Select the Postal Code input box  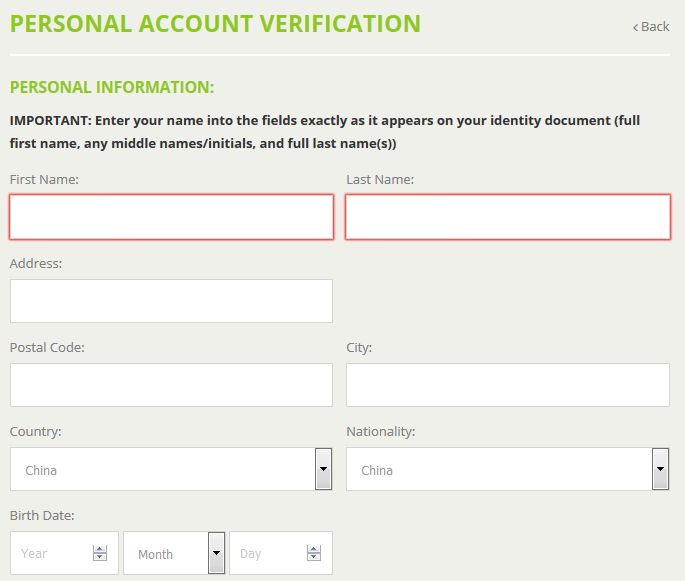pyautogui.click(x=171, y=385)
